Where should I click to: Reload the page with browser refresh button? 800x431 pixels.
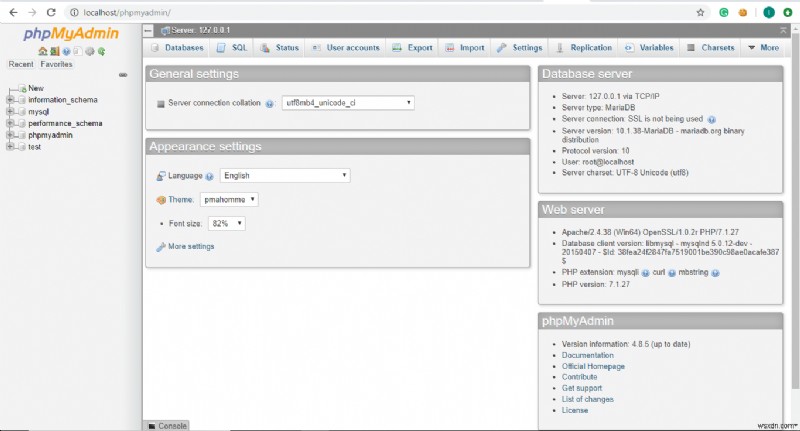point(51,12)
